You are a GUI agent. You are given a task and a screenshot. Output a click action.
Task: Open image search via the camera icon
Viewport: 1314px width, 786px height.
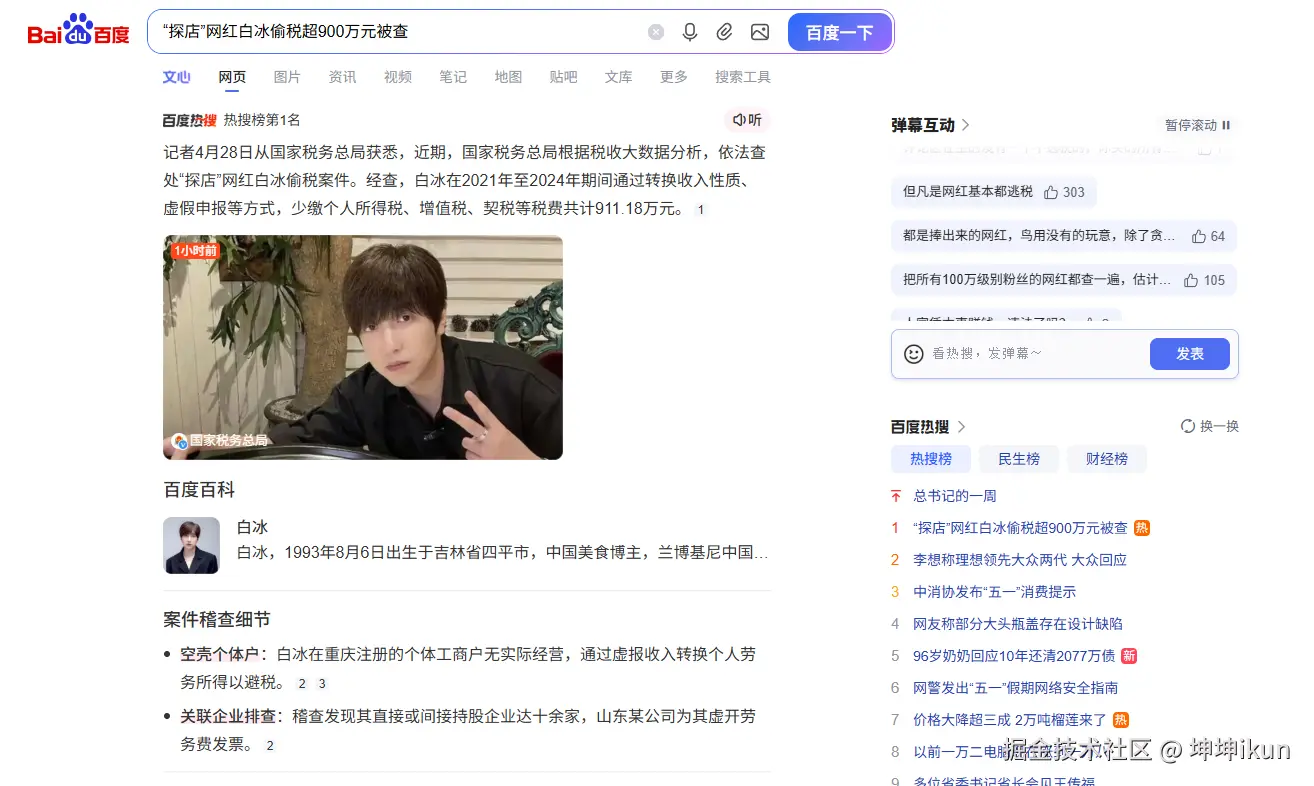pos(759,32)
